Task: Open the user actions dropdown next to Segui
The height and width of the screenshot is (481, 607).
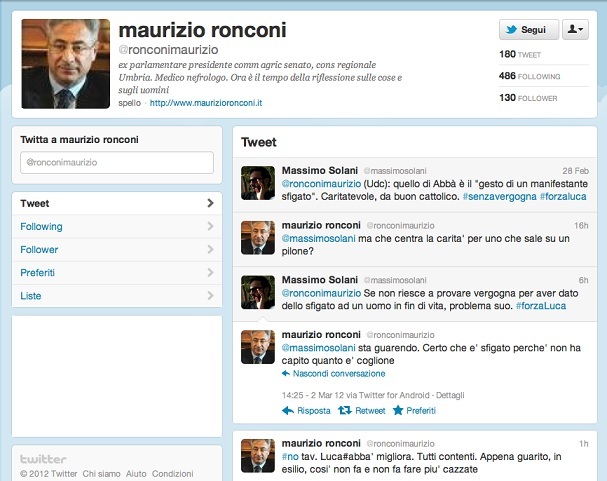Action: click(575, 30)
